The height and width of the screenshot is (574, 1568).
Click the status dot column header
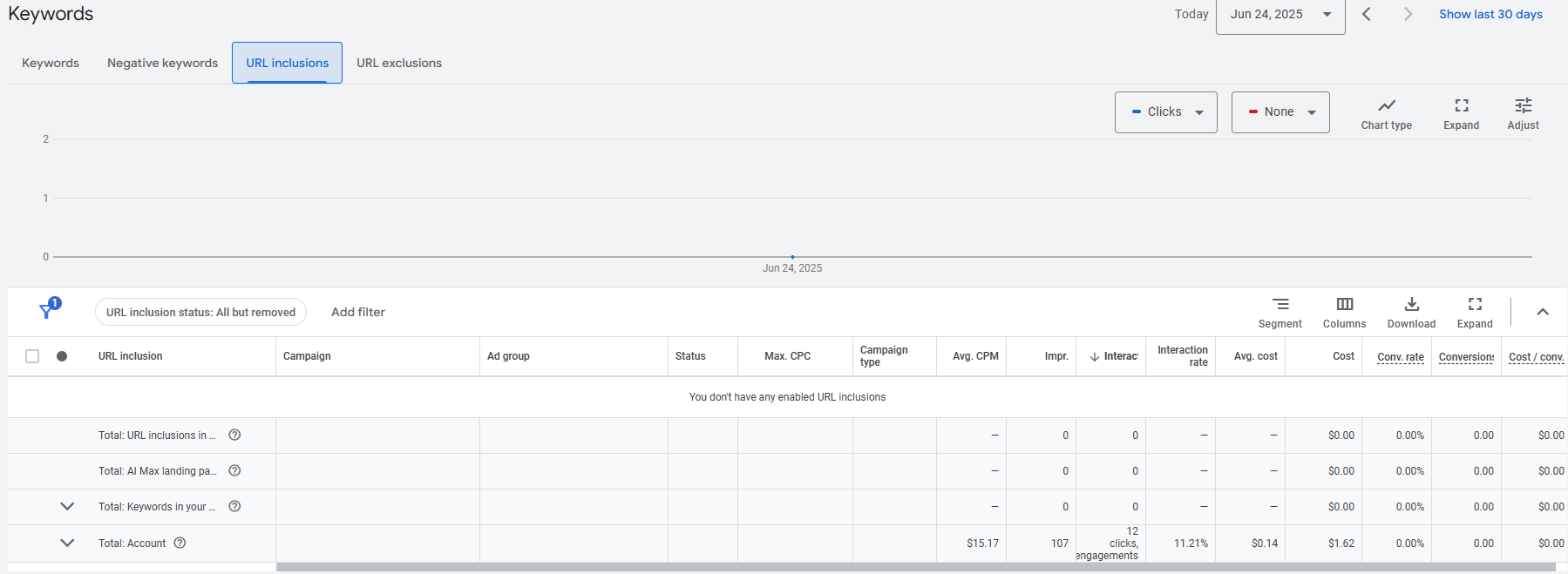coord(62,356)
